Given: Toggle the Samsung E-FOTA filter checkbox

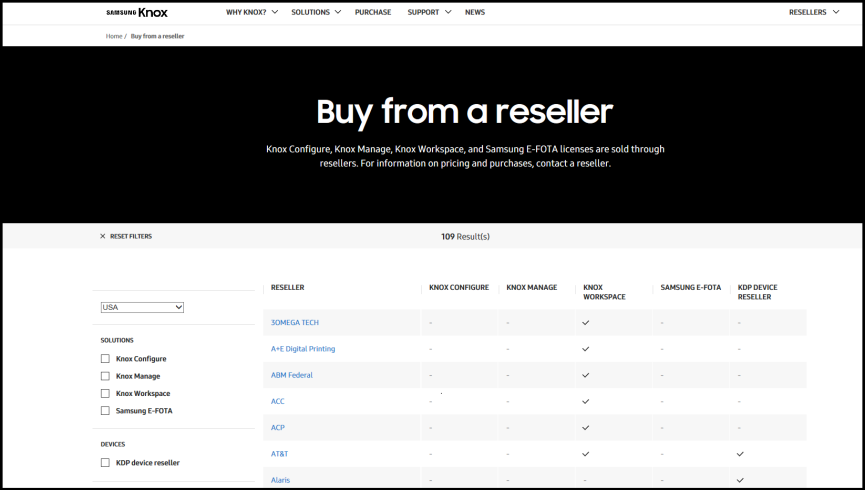Looking at the screenshot, I should (x=105, y=411).
